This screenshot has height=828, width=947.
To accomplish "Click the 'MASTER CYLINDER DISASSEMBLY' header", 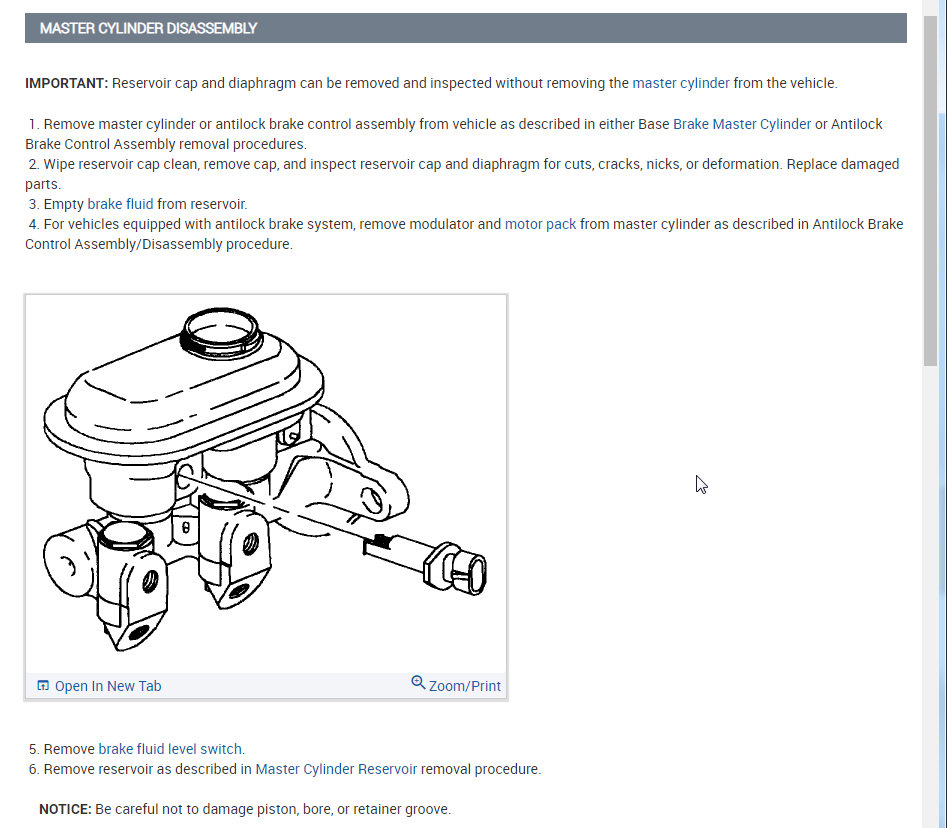I will point(466,28).
